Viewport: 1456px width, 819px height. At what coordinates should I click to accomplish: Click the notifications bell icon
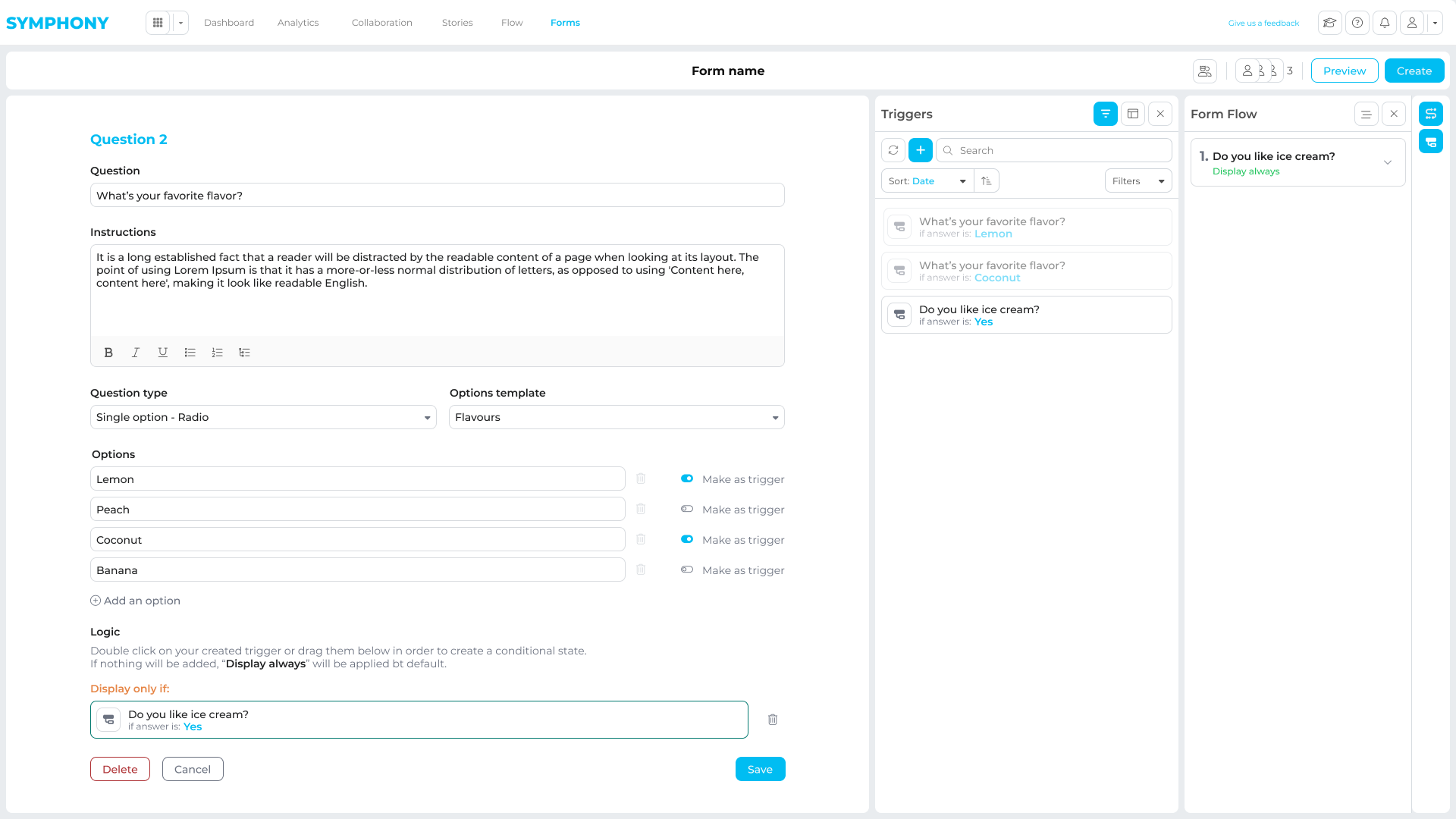coord(1384,23)
